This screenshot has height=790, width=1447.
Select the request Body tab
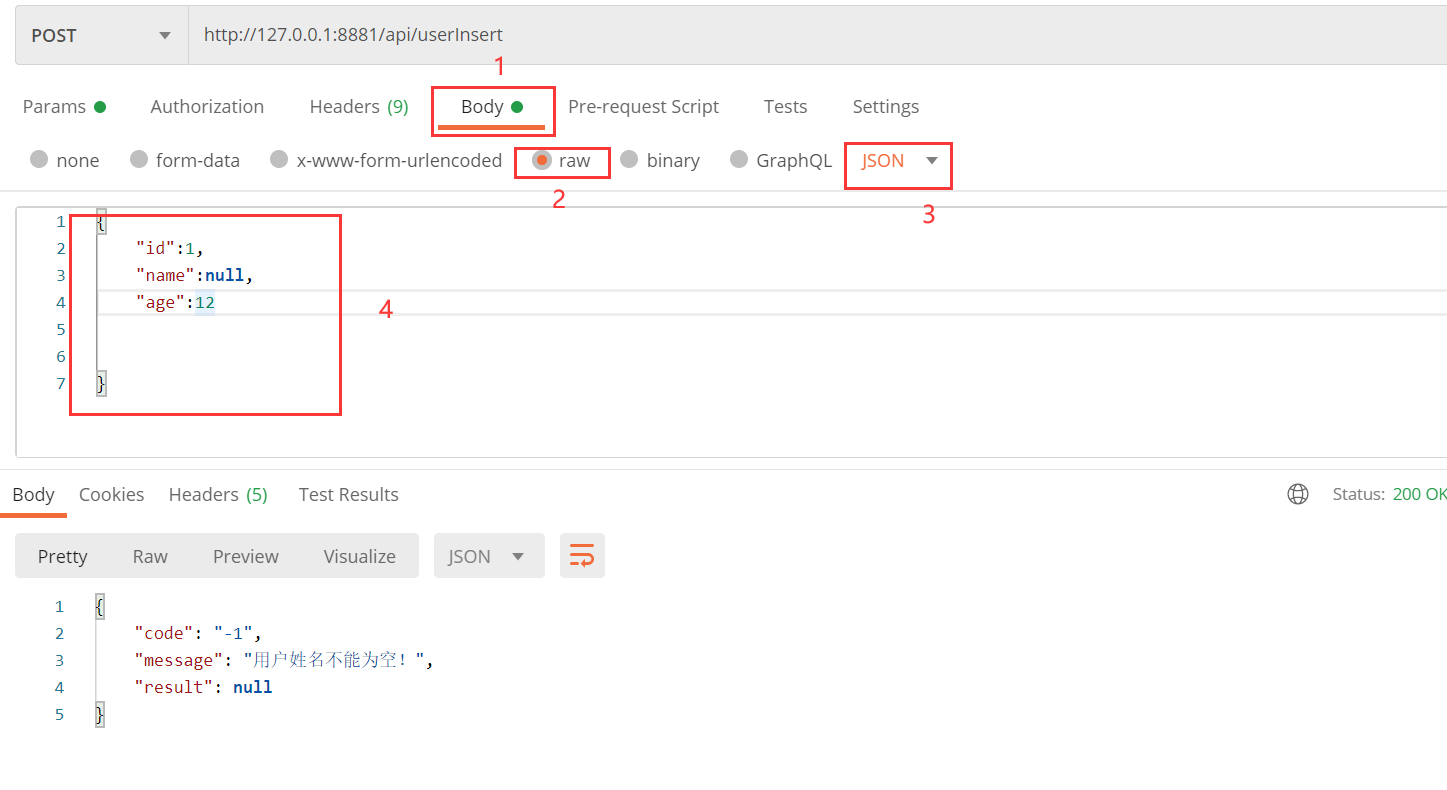[492, 107]
